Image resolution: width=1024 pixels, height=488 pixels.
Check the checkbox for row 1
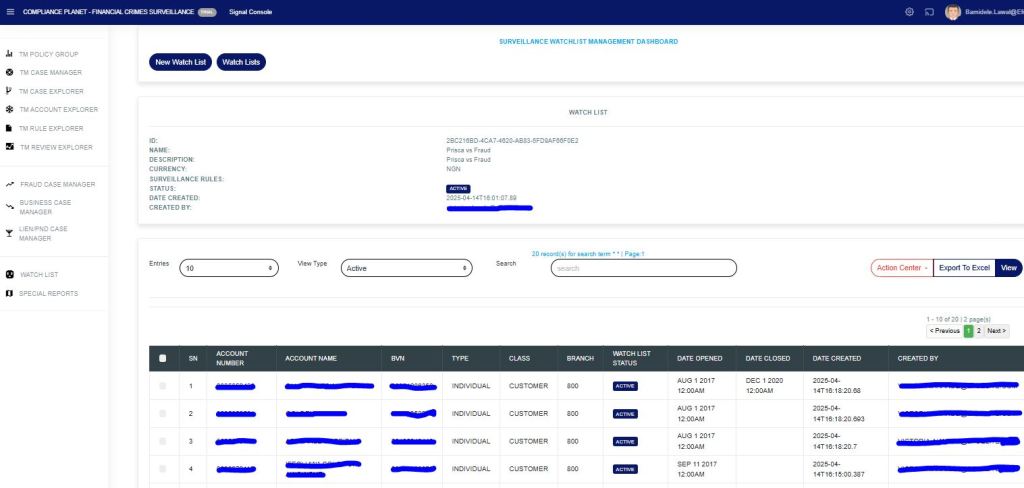pos(163,385)
